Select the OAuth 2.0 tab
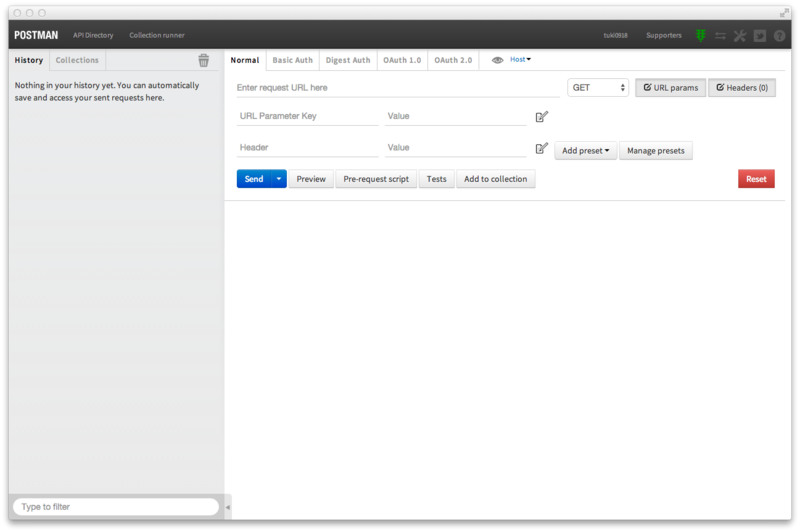Image resolution: width=800 pixels, height=532 pixels. 453,60
